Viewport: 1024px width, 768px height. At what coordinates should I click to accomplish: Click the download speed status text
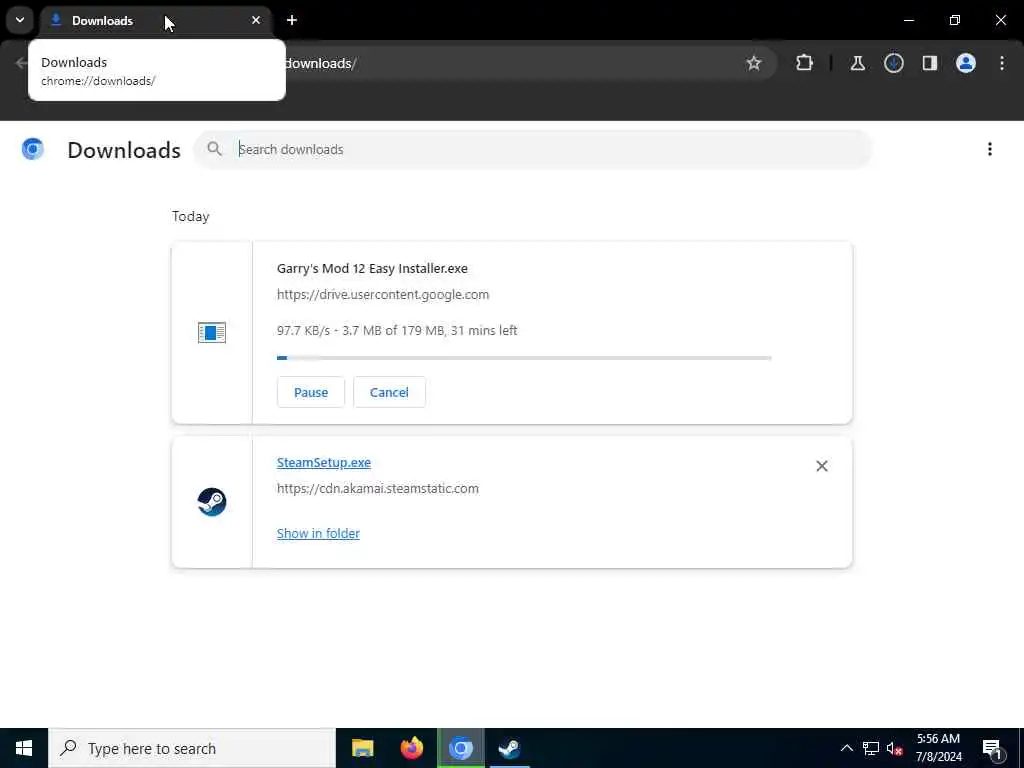397,330
